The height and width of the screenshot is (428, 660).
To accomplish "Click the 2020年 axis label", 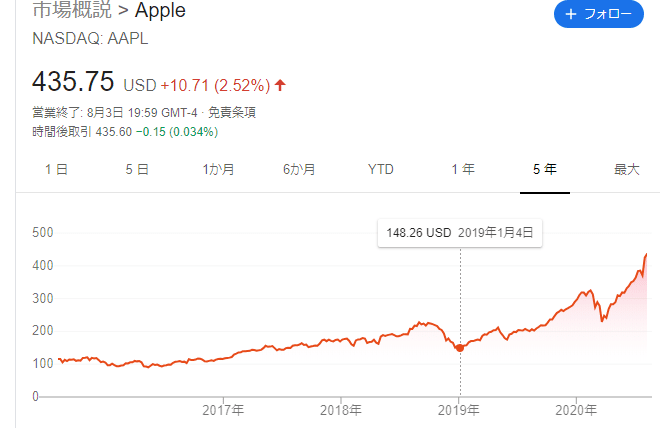I will click(577, 411).
